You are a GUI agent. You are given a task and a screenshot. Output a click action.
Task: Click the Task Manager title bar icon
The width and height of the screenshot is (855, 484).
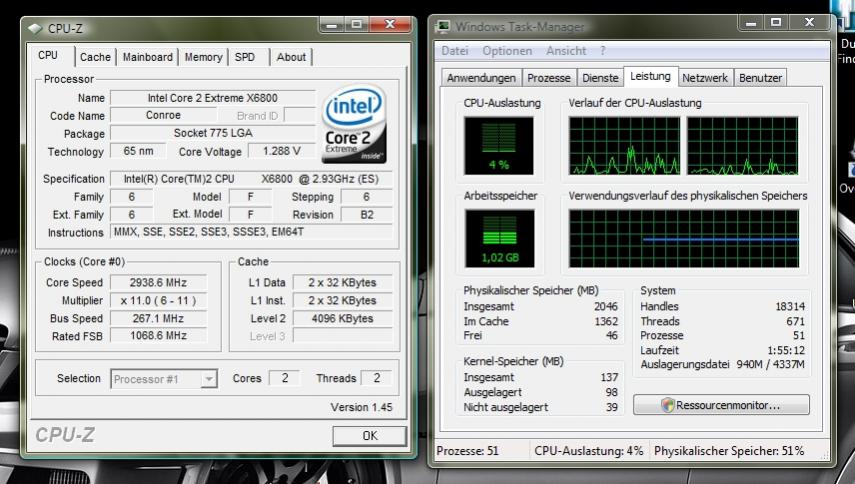click(444, 27)
